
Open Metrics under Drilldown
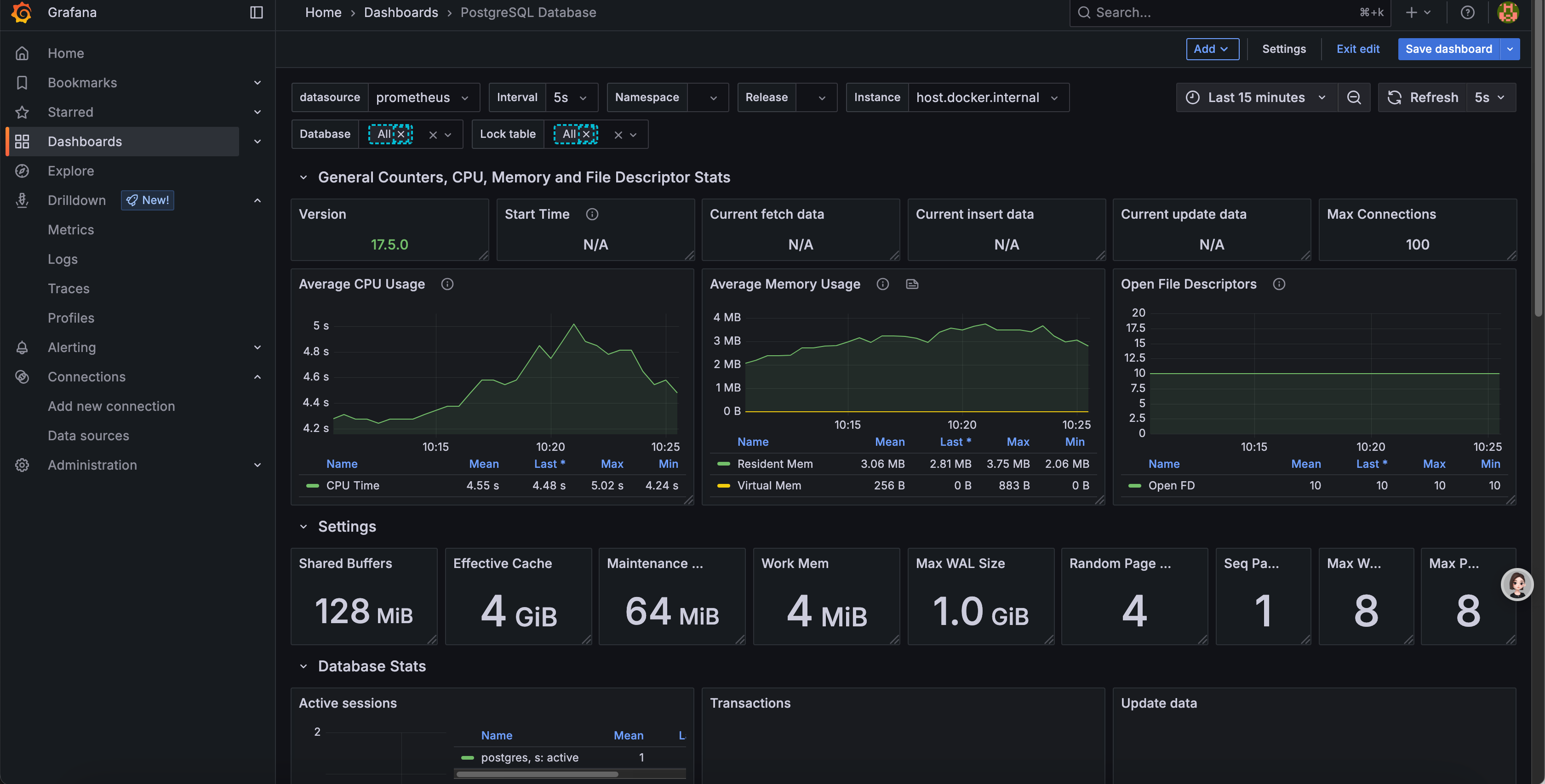click(71, 230)
